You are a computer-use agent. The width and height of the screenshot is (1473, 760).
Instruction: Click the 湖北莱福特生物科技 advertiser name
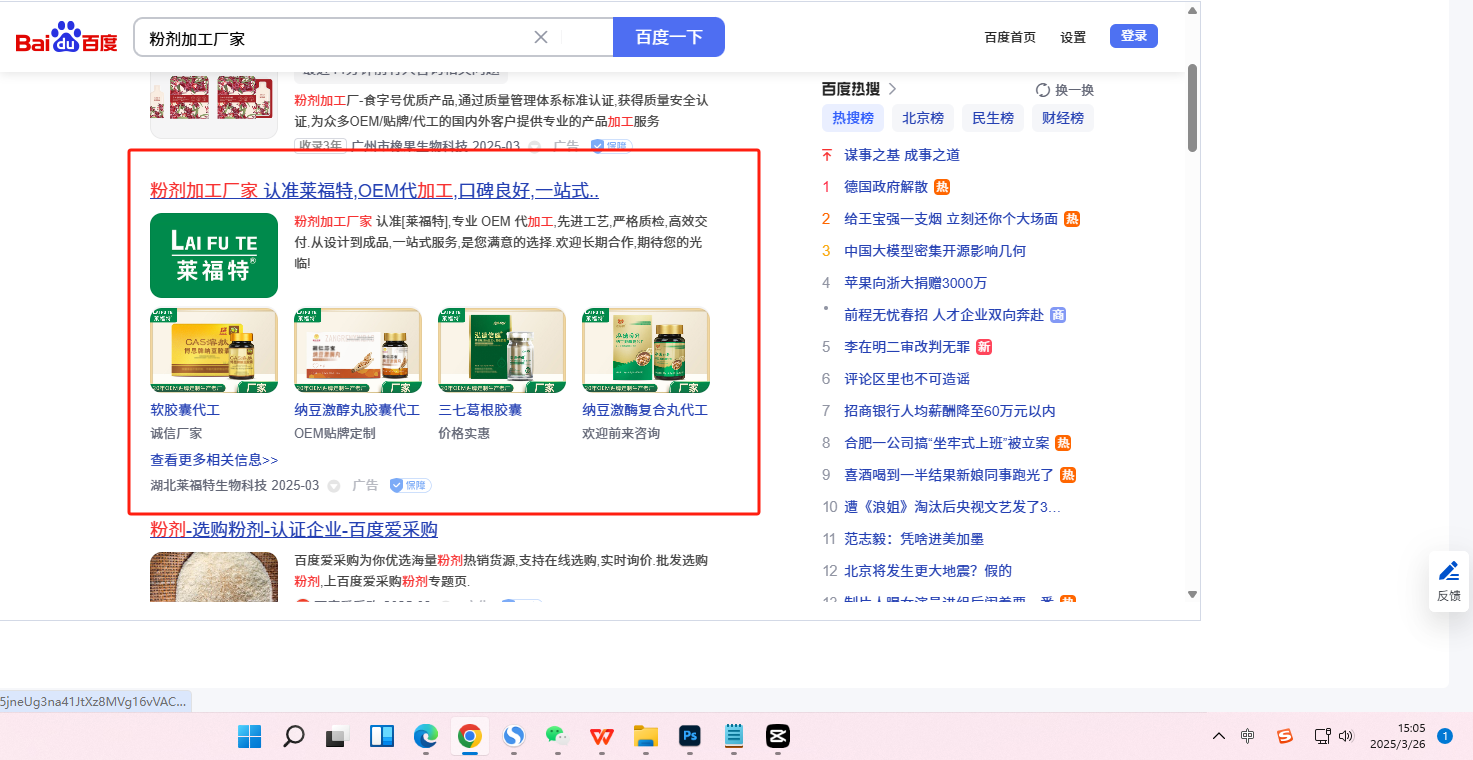point(209,486)
